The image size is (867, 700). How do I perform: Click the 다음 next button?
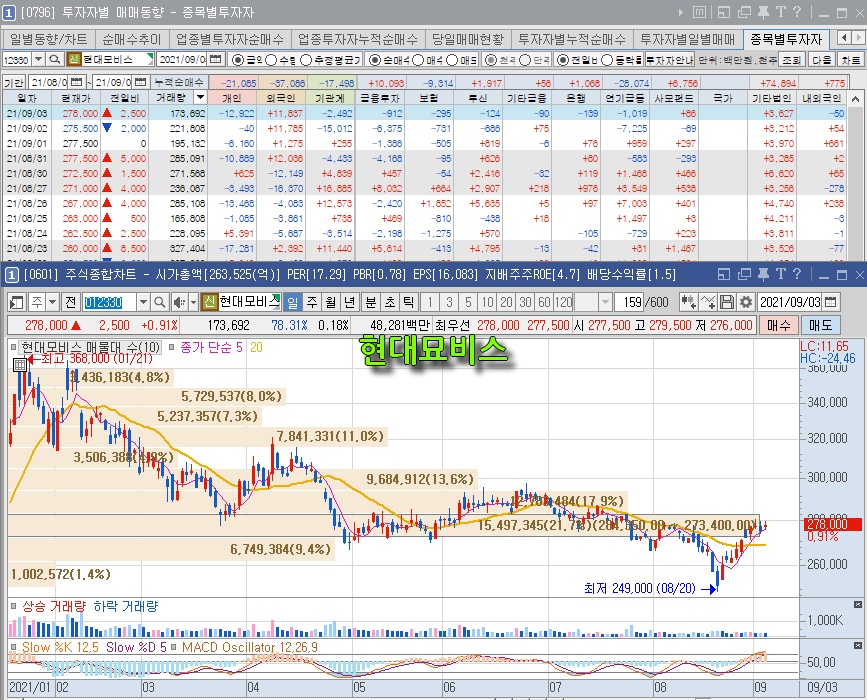822,60
